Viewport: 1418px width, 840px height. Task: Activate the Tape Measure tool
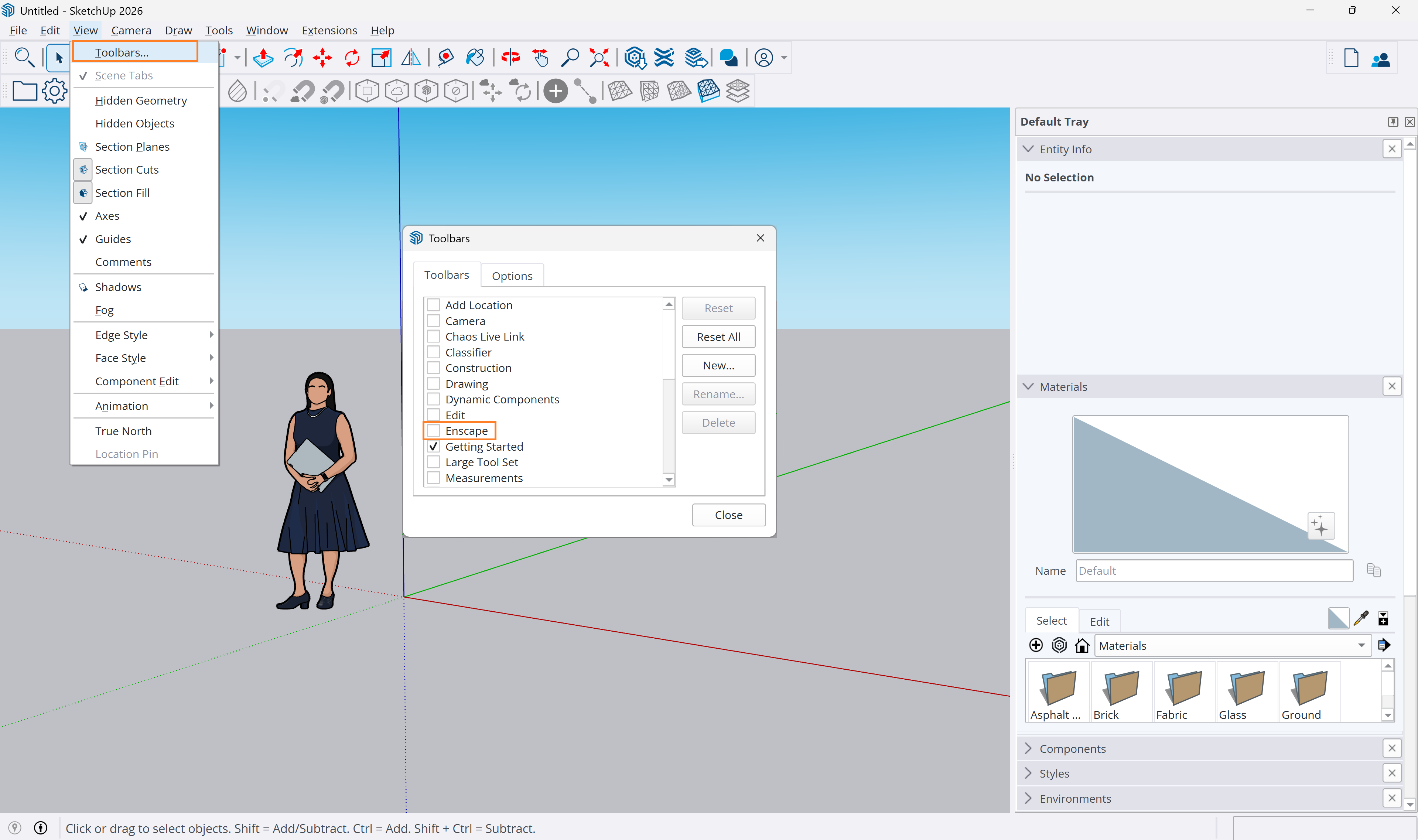(446, 58)
